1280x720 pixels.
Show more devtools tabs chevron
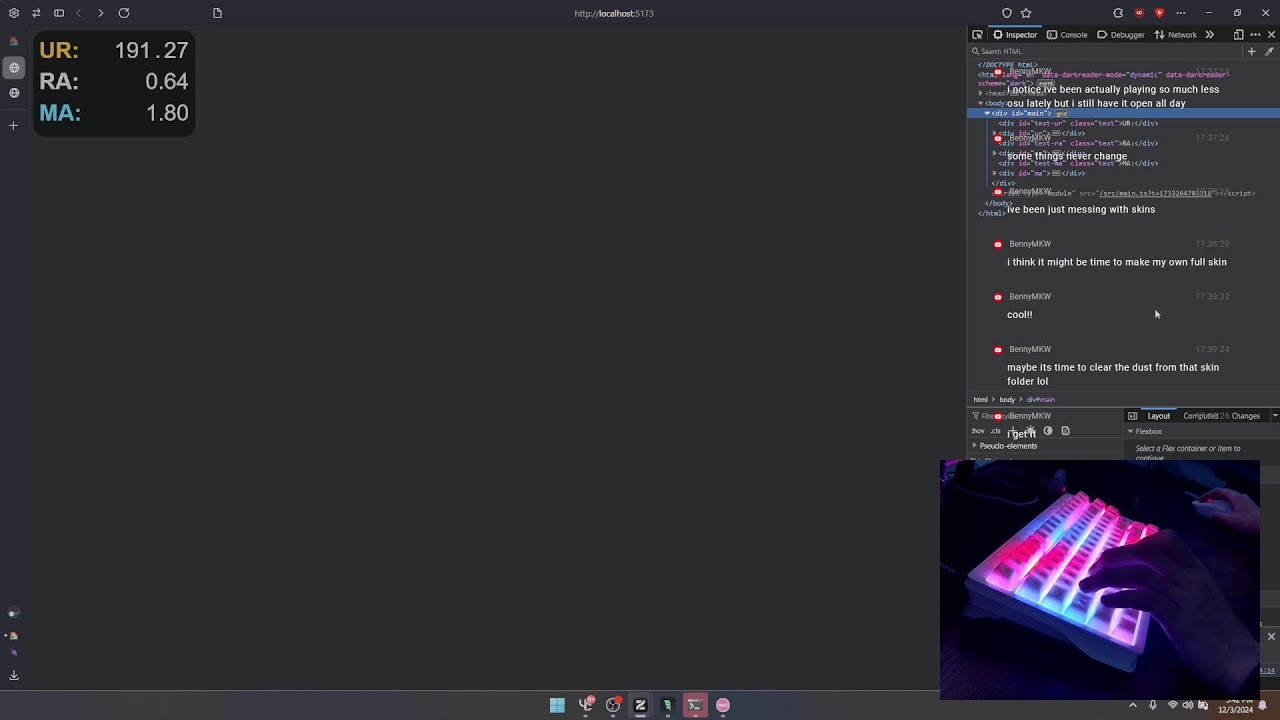click(1209, 35)
